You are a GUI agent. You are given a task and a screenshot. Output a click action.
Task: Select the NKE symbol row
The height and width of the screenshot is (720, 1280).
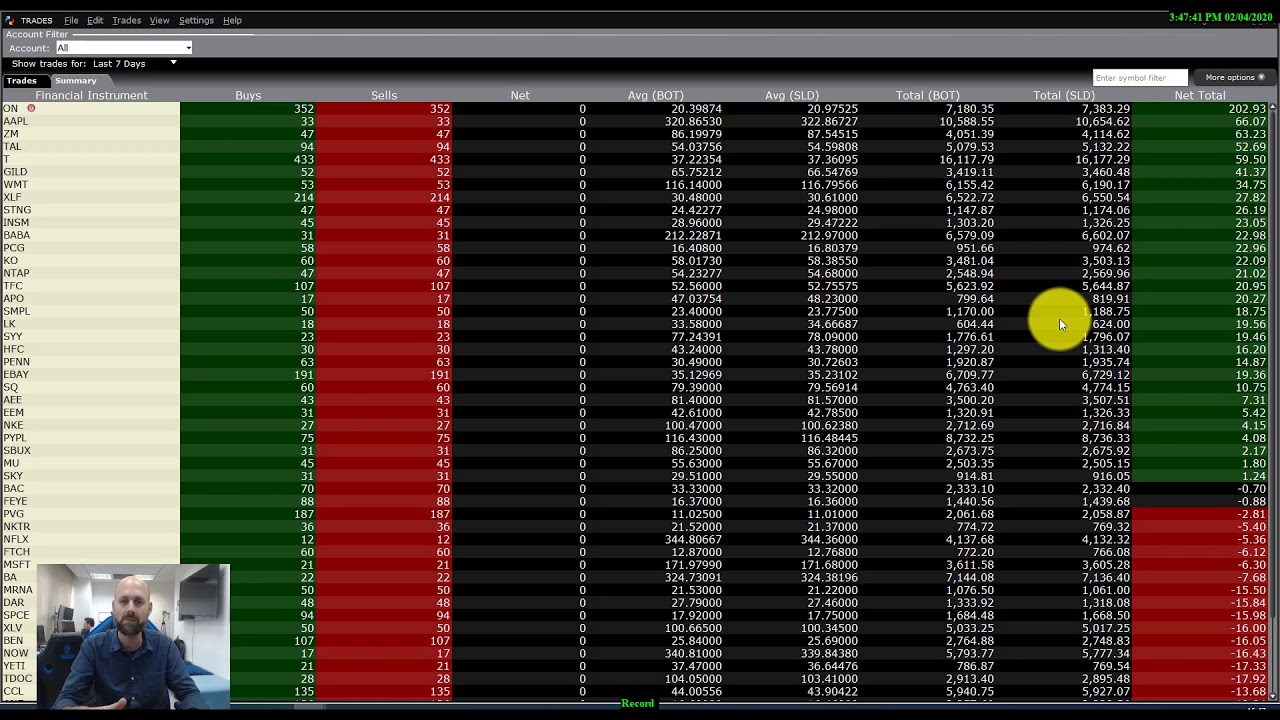point(12,425)
